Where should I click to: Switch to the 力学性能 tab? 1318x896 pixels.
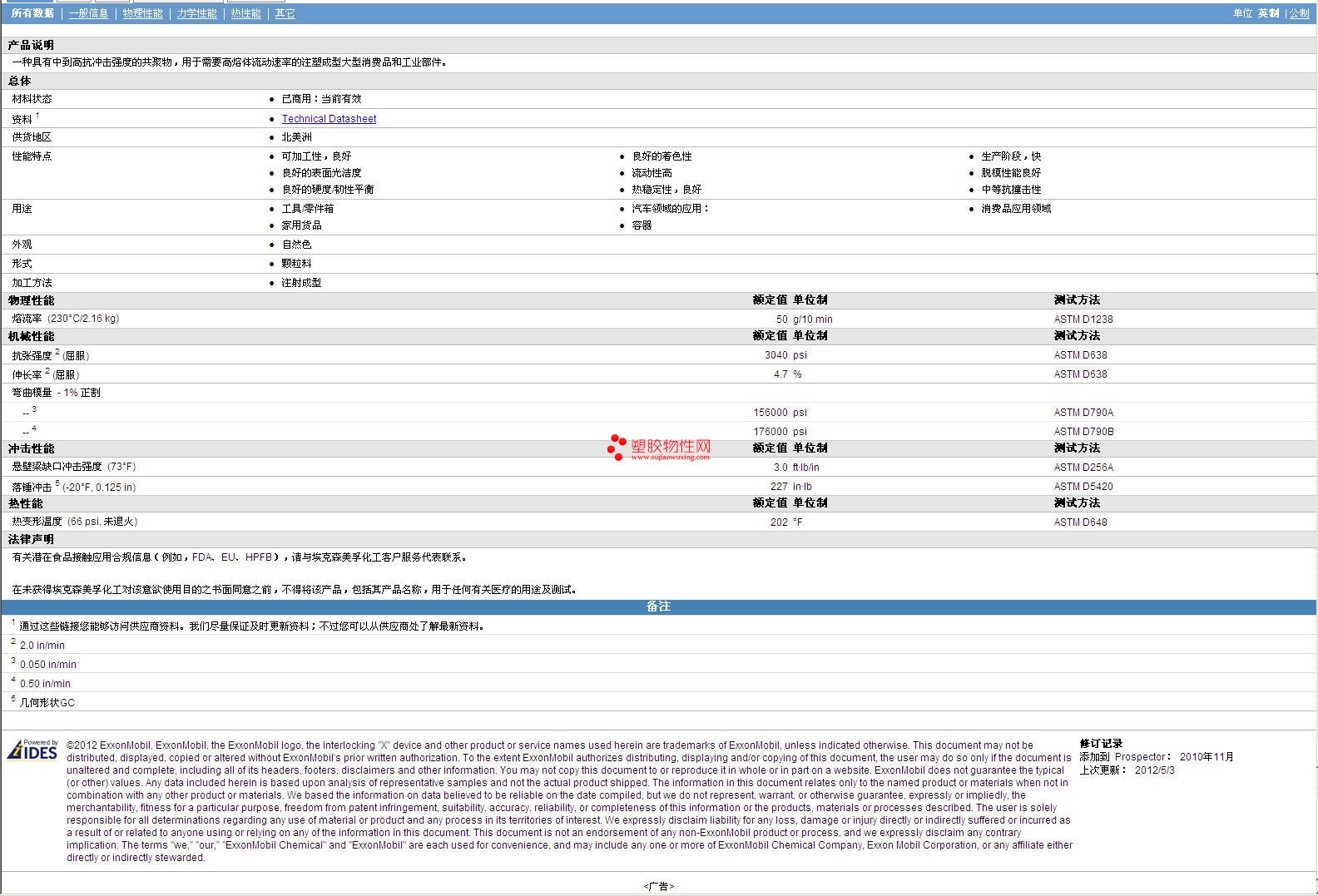(x=196, y=13)
